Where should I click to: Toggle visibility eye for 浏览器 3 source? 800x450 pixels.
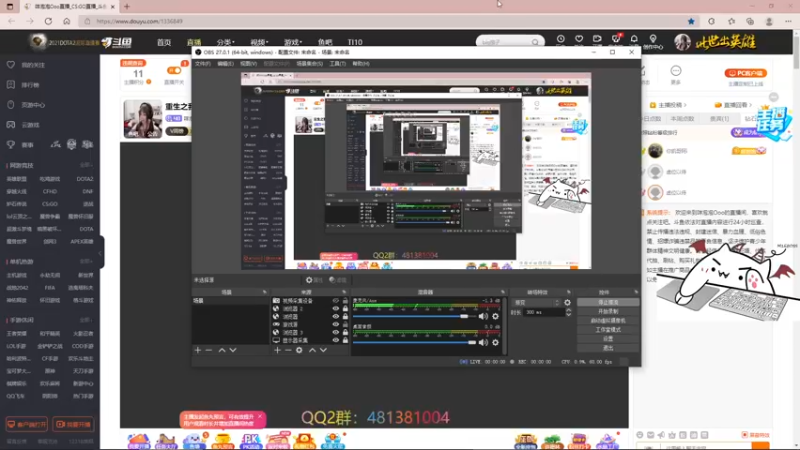(x=335, y=332)
